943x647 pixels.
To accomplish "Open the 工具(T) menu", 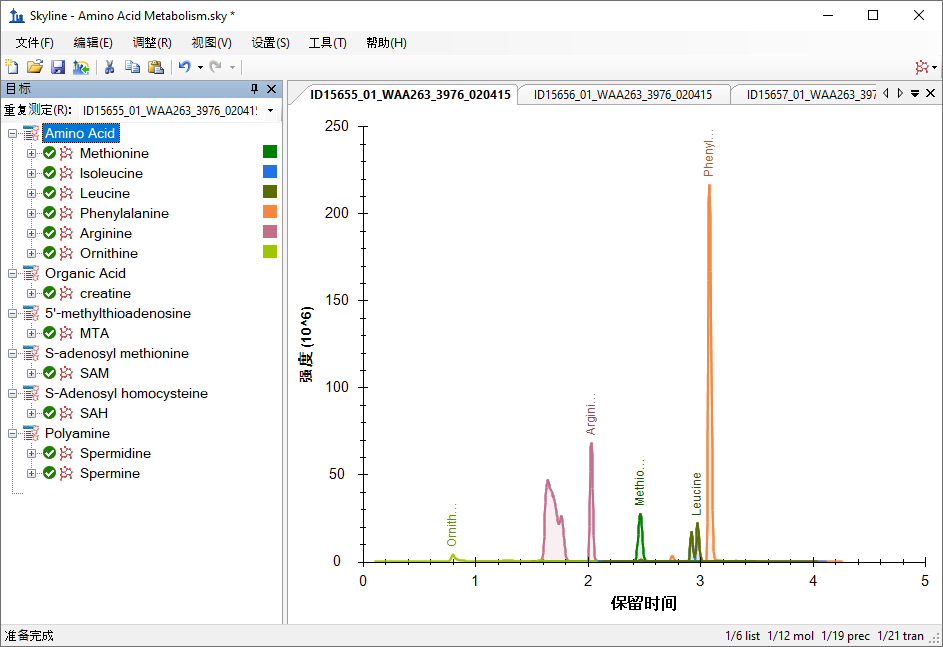I will click(327, 43).
